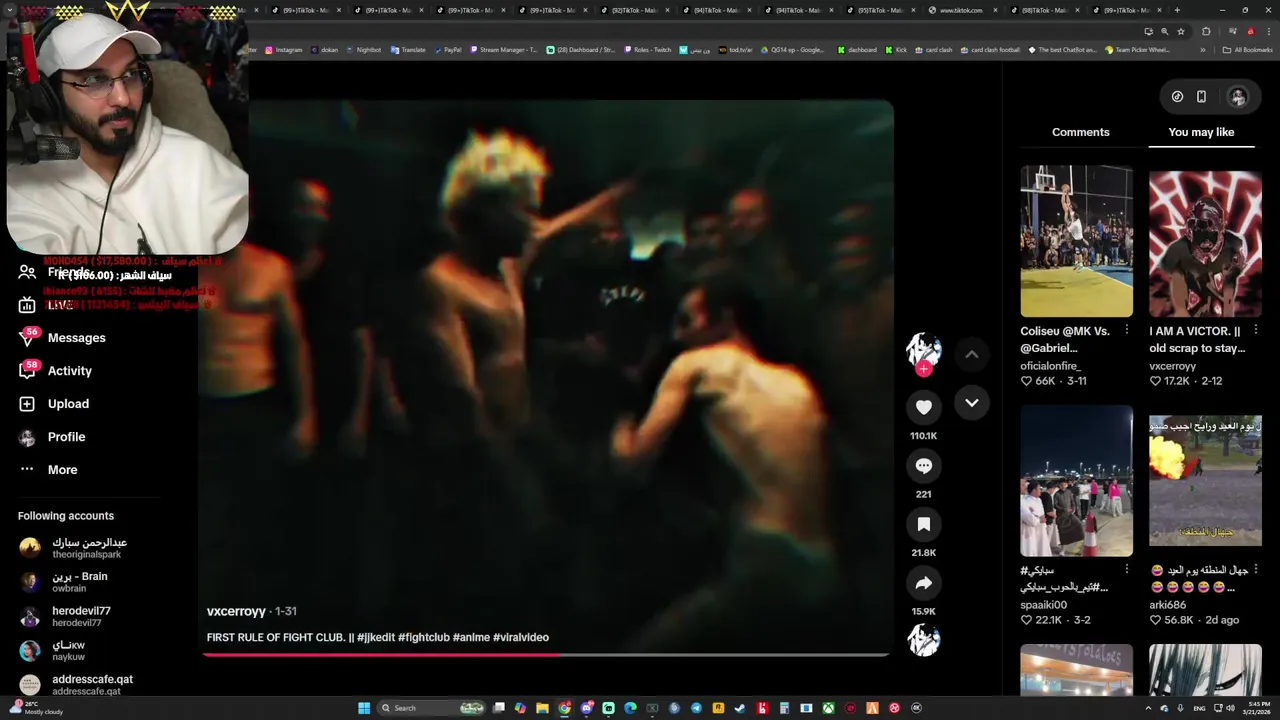Click the #viralvideo hashtag in caption
Screen dimensions: 1280x720
(521, 637)
